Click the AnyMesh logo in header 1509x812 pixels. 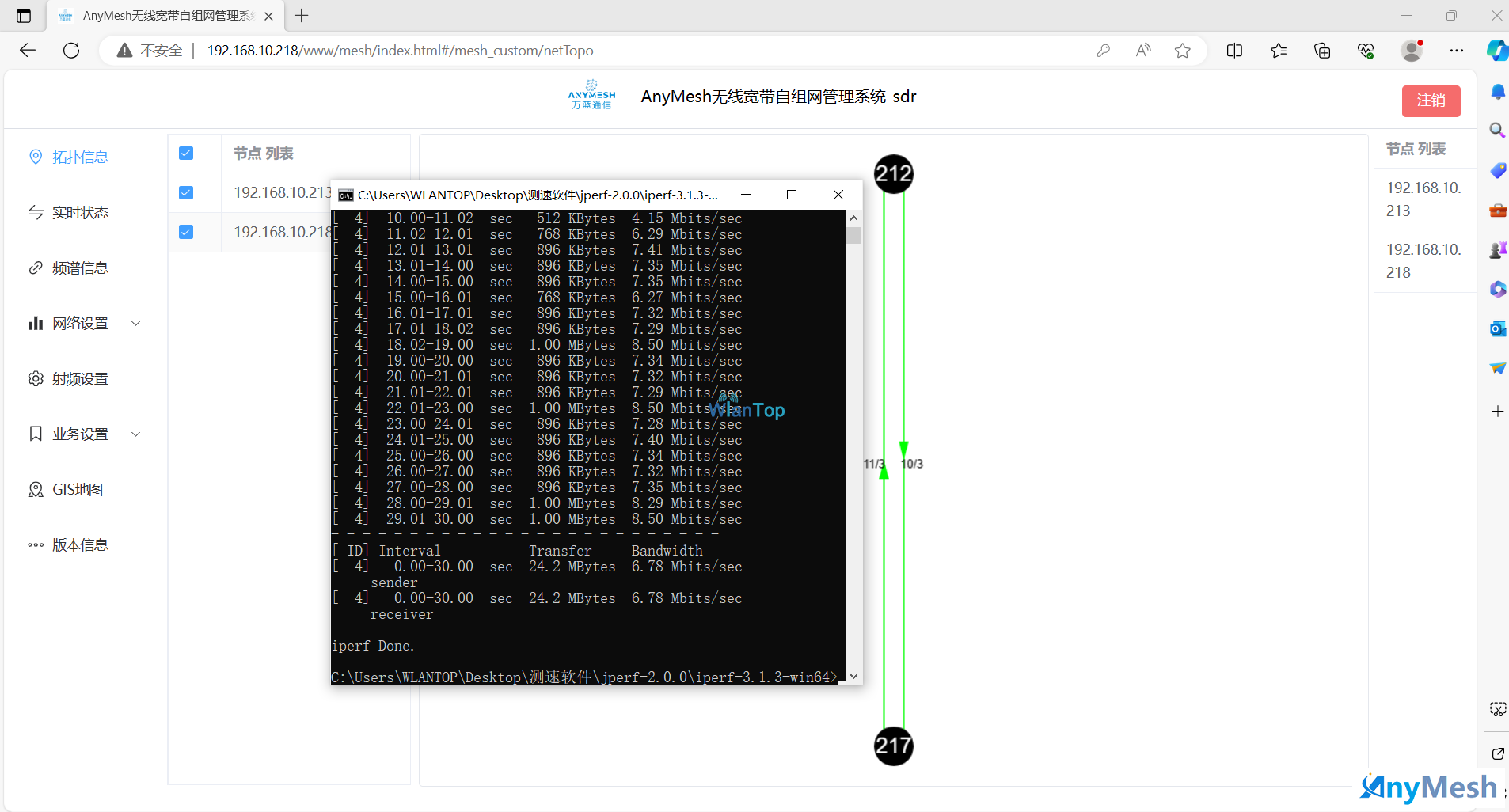click(x=591, y=95)
